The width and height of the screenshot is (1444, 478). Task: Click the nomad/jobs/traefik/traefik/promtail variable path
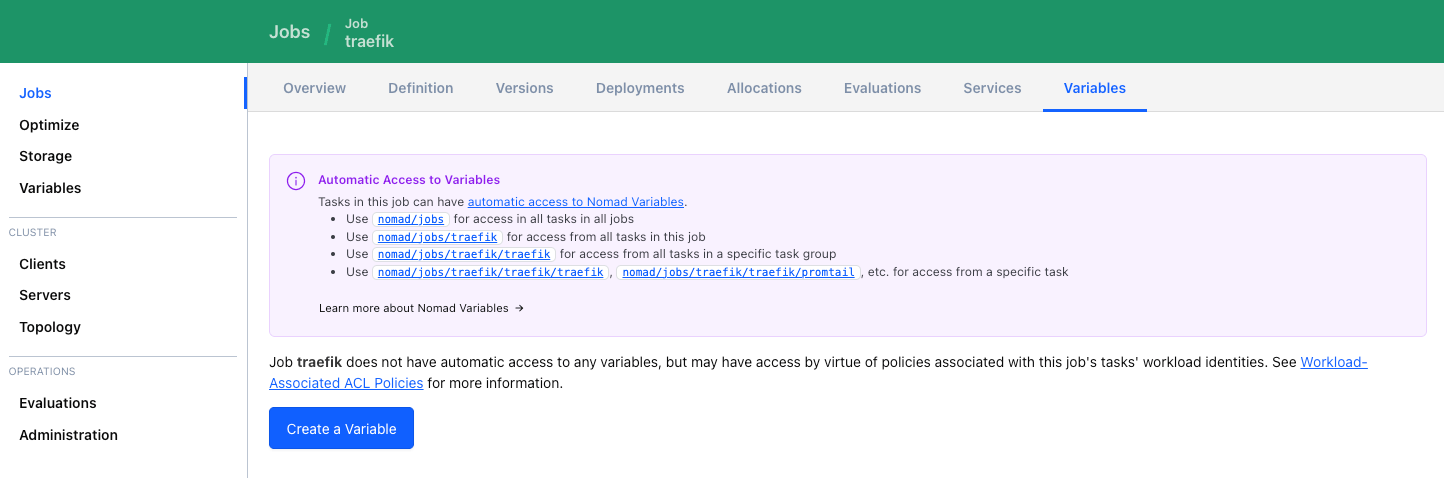(x=738, y=272)
